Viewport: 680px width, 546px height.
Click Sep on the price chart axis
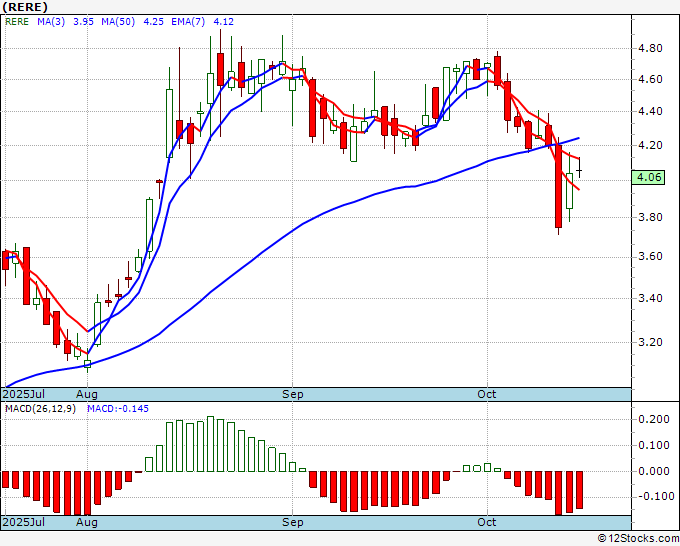click(293, 394)
